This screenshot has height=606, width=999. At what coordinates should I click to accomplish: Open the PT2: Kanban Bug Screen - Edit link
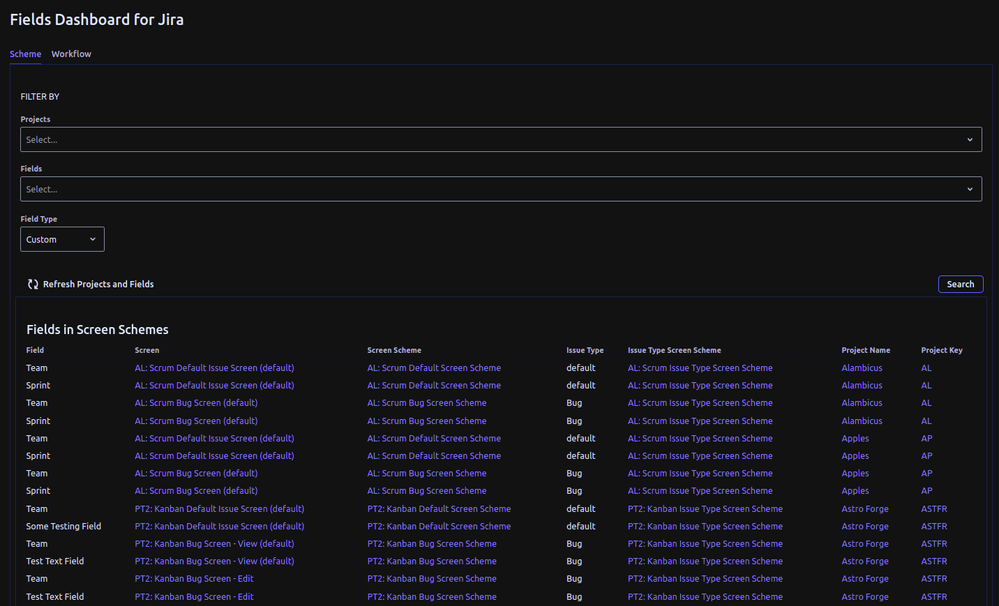pos(195,578)
